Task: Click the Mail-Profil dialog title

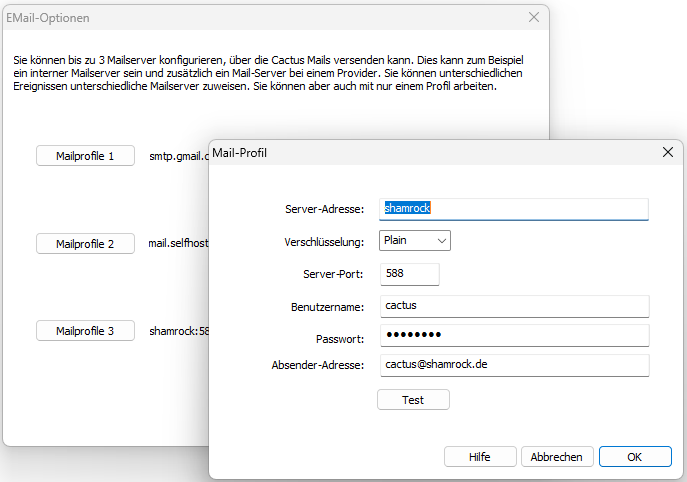Action: [240, 153]
